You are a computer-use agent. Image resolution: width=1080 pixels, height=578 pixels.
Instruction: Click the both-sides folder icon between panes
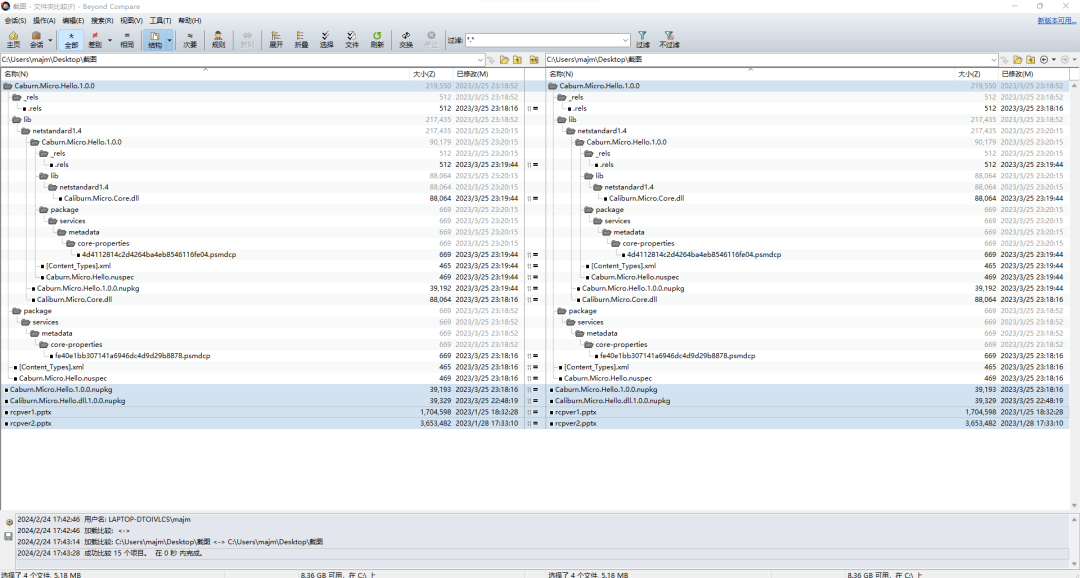click(534, 60)
